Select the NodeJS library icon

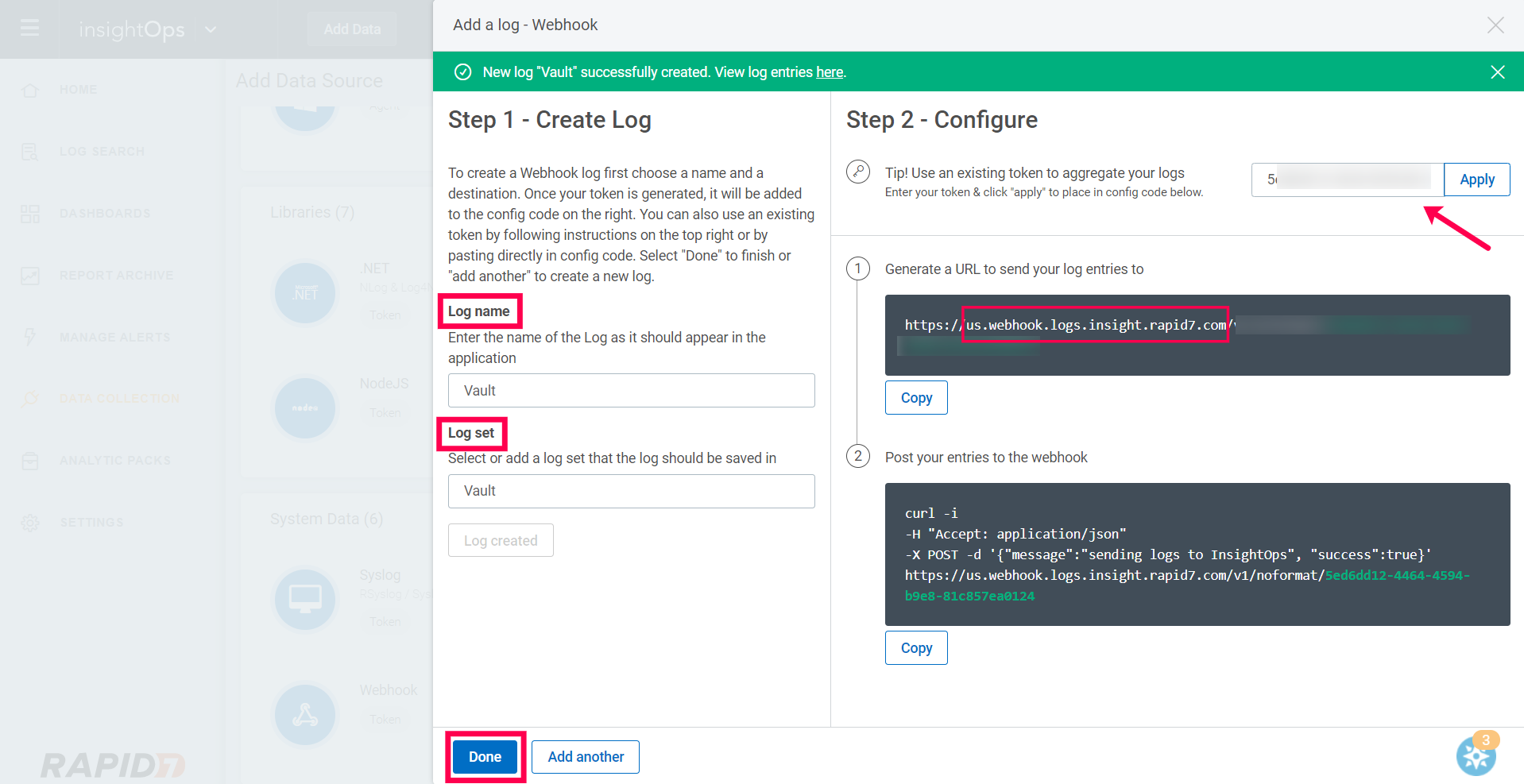[x=305, y=407]
